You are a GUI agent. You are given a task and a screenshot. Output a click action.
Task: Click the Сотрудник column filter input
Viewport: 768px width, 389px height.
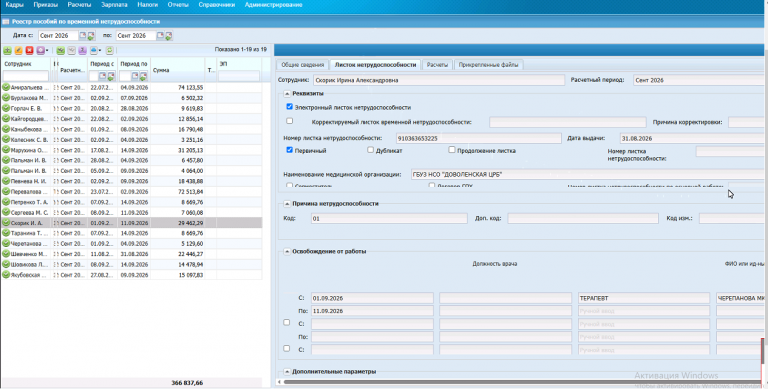point(25,76)
